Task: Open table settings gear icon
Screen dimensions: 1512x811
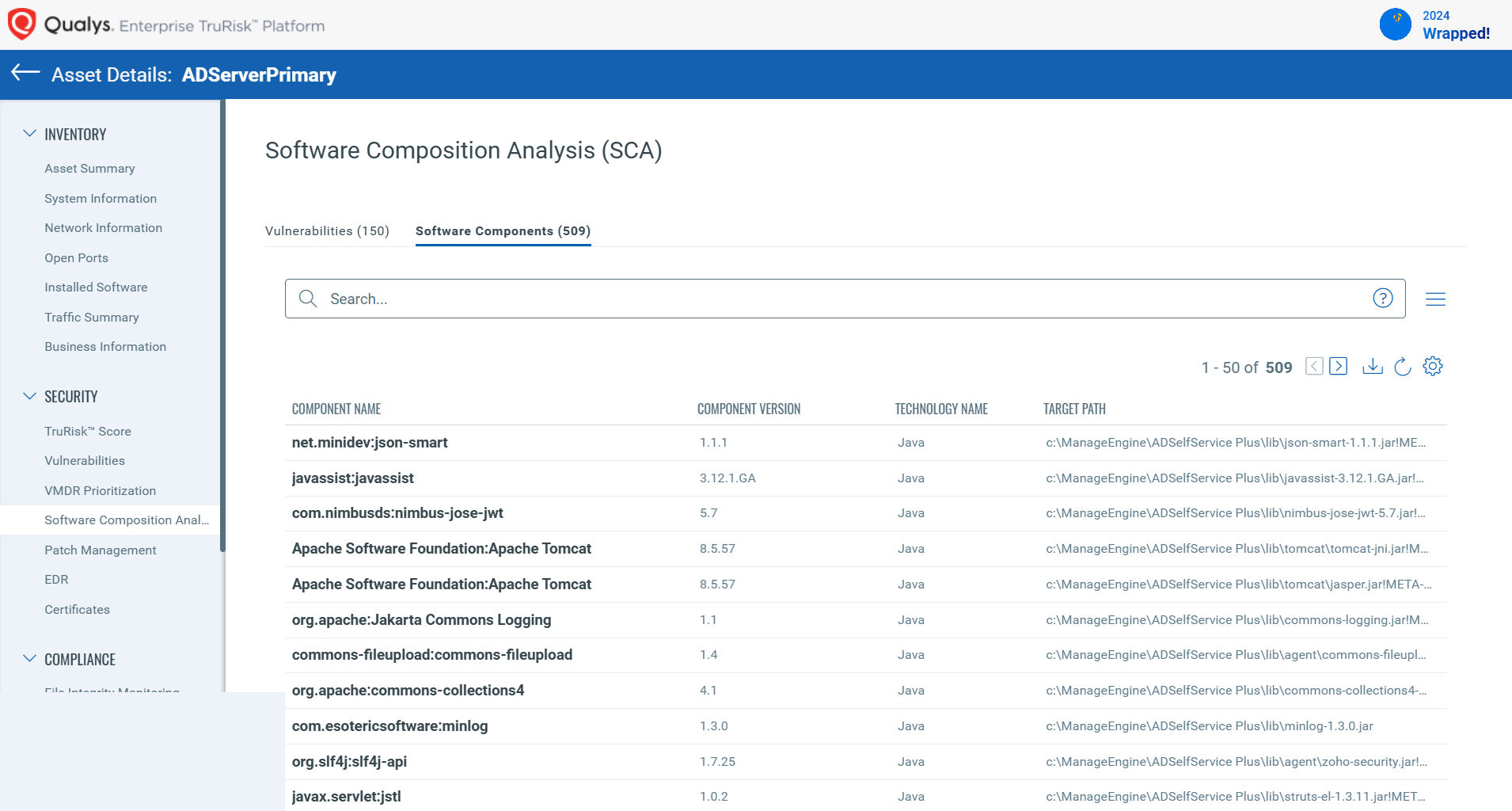Action: (1432, 366)
